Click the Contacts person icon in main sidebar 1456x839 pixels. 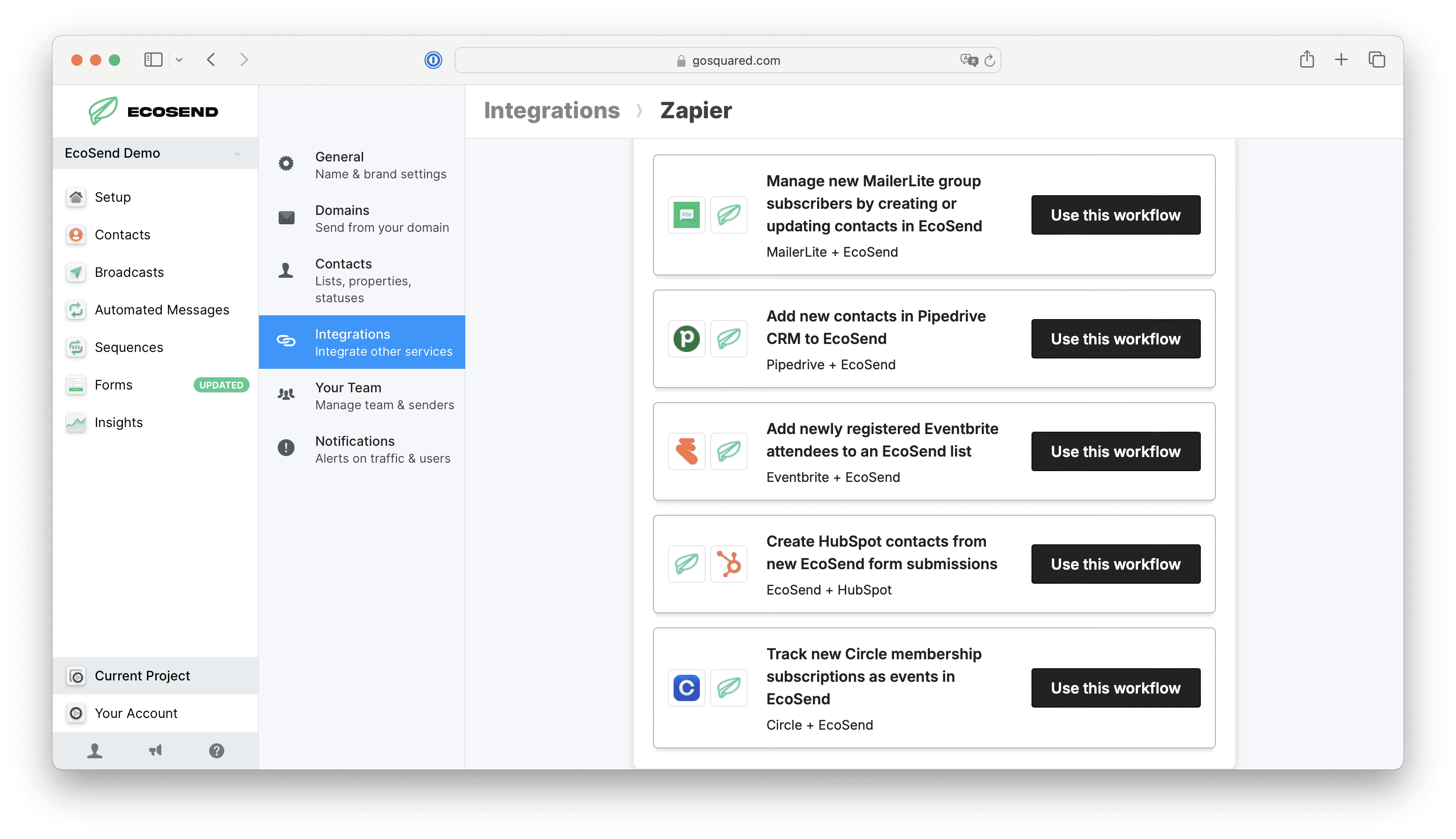point(76,235)
